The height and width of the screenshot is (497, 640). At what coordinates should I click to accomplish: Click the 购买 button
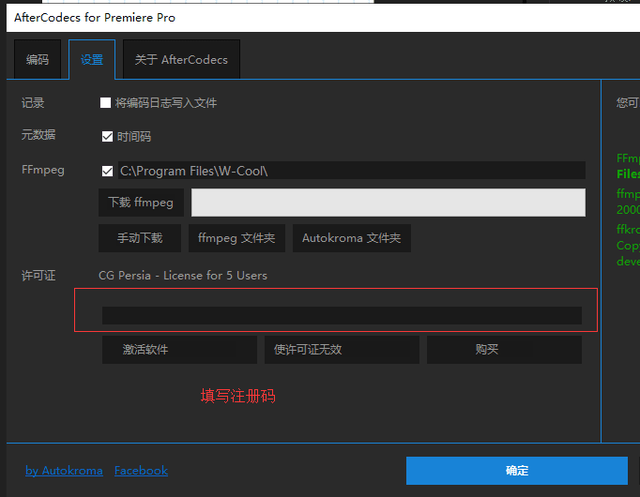pos(504,350)
